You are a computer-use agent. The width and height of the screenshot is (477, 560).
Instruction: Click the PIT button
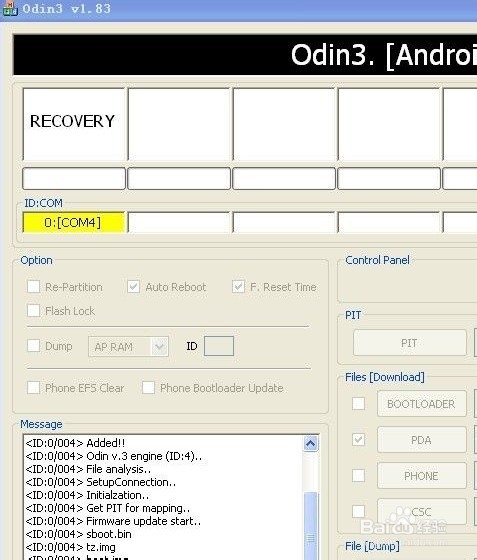pos(410,343)
